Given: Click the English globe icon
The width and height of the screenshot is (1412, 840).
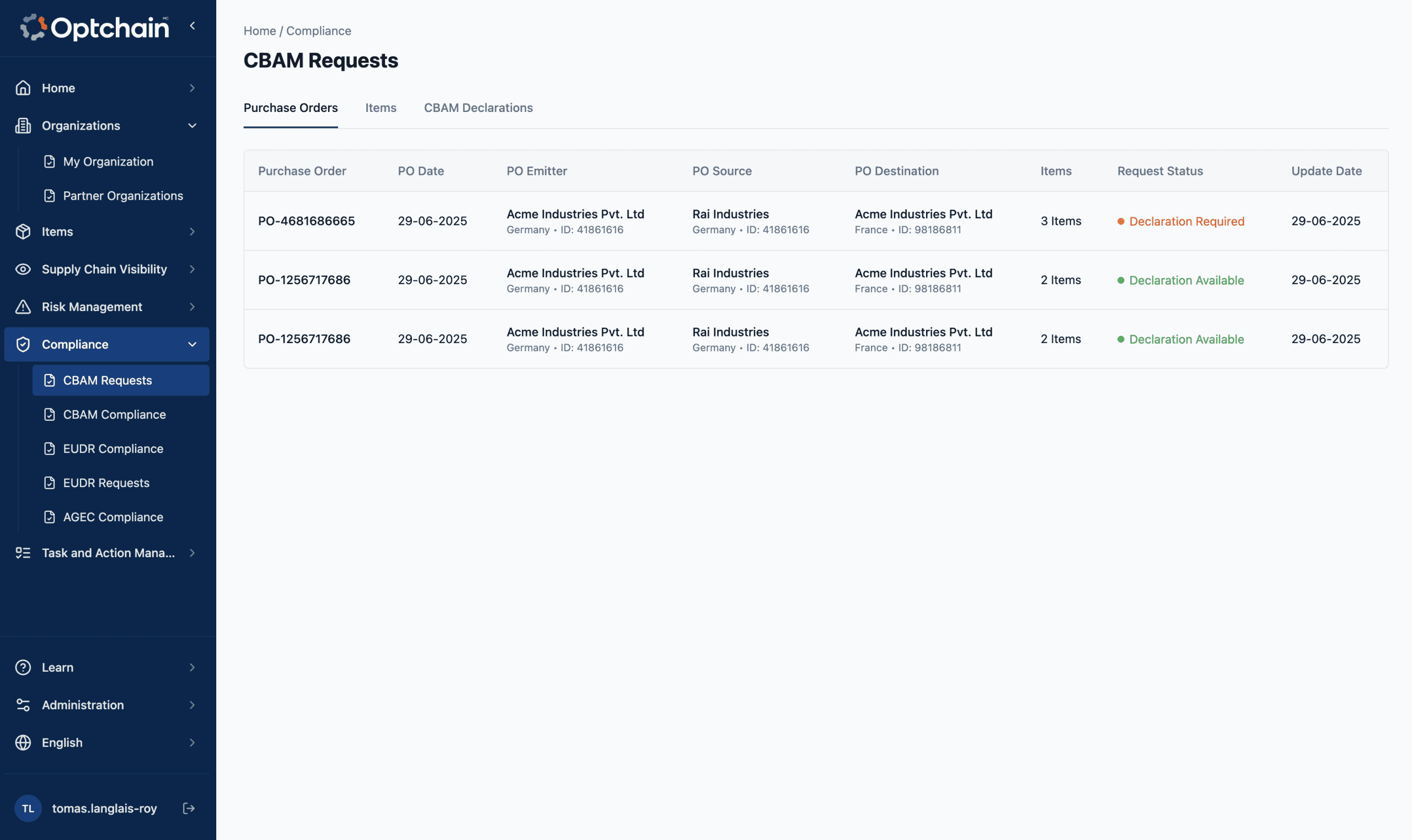Looking at the screenshot, I should (23, 742).
